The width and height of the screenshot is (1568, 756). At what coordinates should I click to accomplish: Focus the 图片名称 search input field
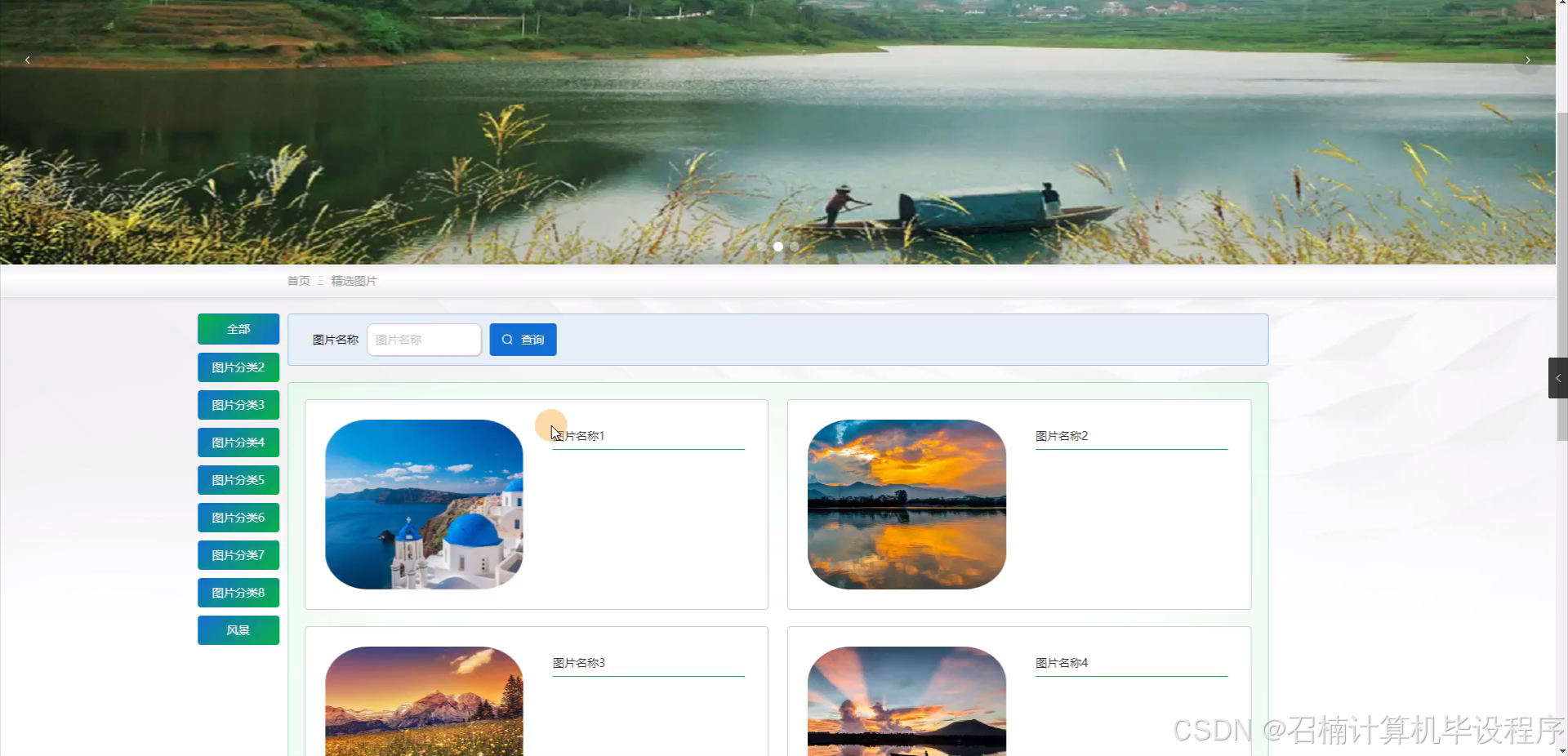[x=425, y=340]
